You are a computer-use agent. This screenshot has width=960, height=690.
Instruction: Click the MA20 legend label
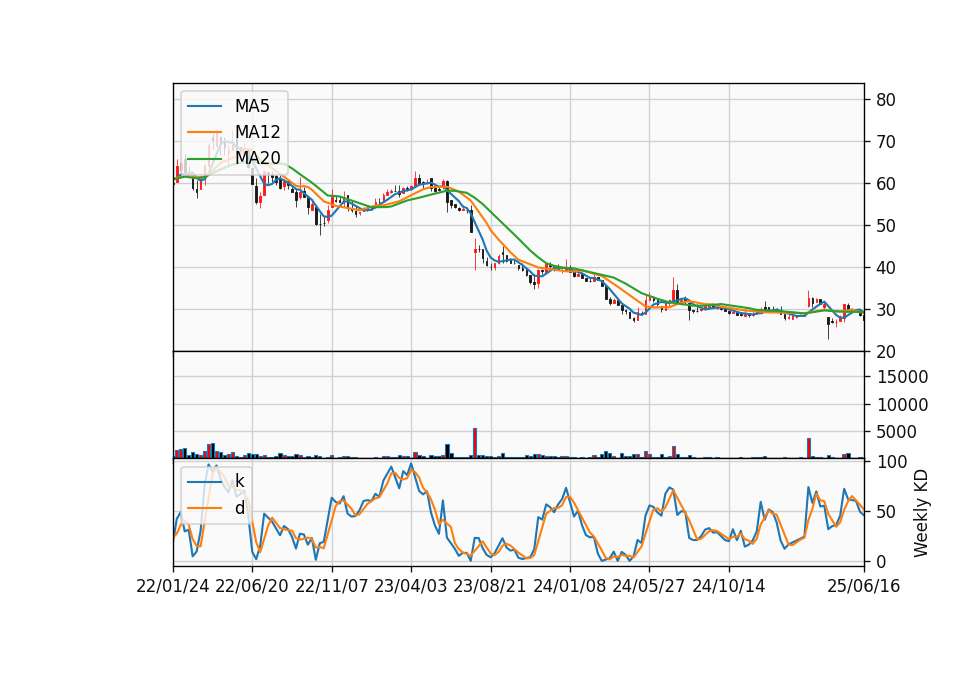(x=257, y=158)
